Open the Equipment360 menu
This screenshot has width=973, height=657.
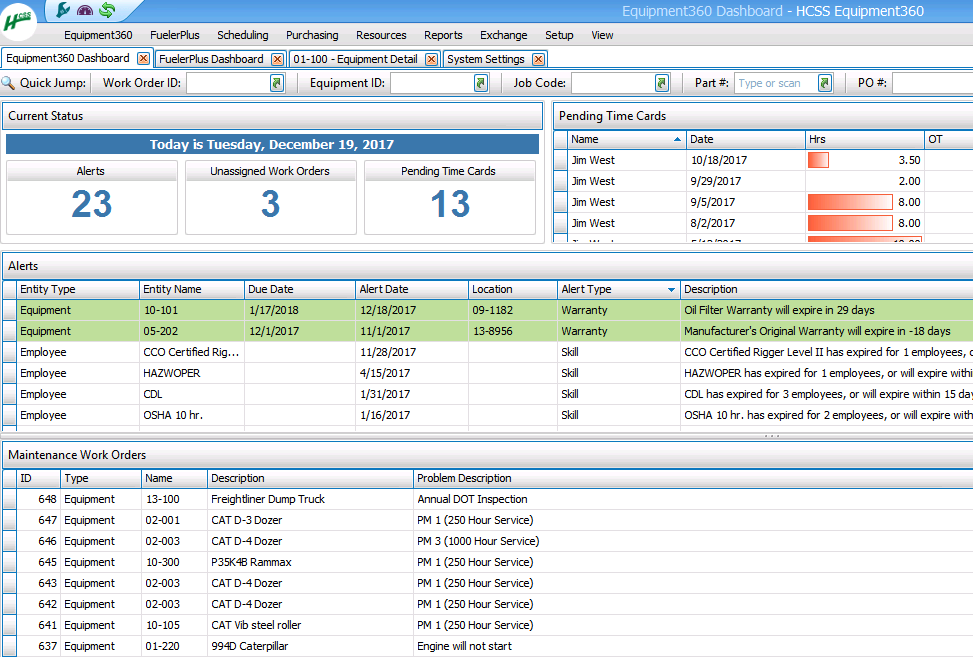point(98,35)
